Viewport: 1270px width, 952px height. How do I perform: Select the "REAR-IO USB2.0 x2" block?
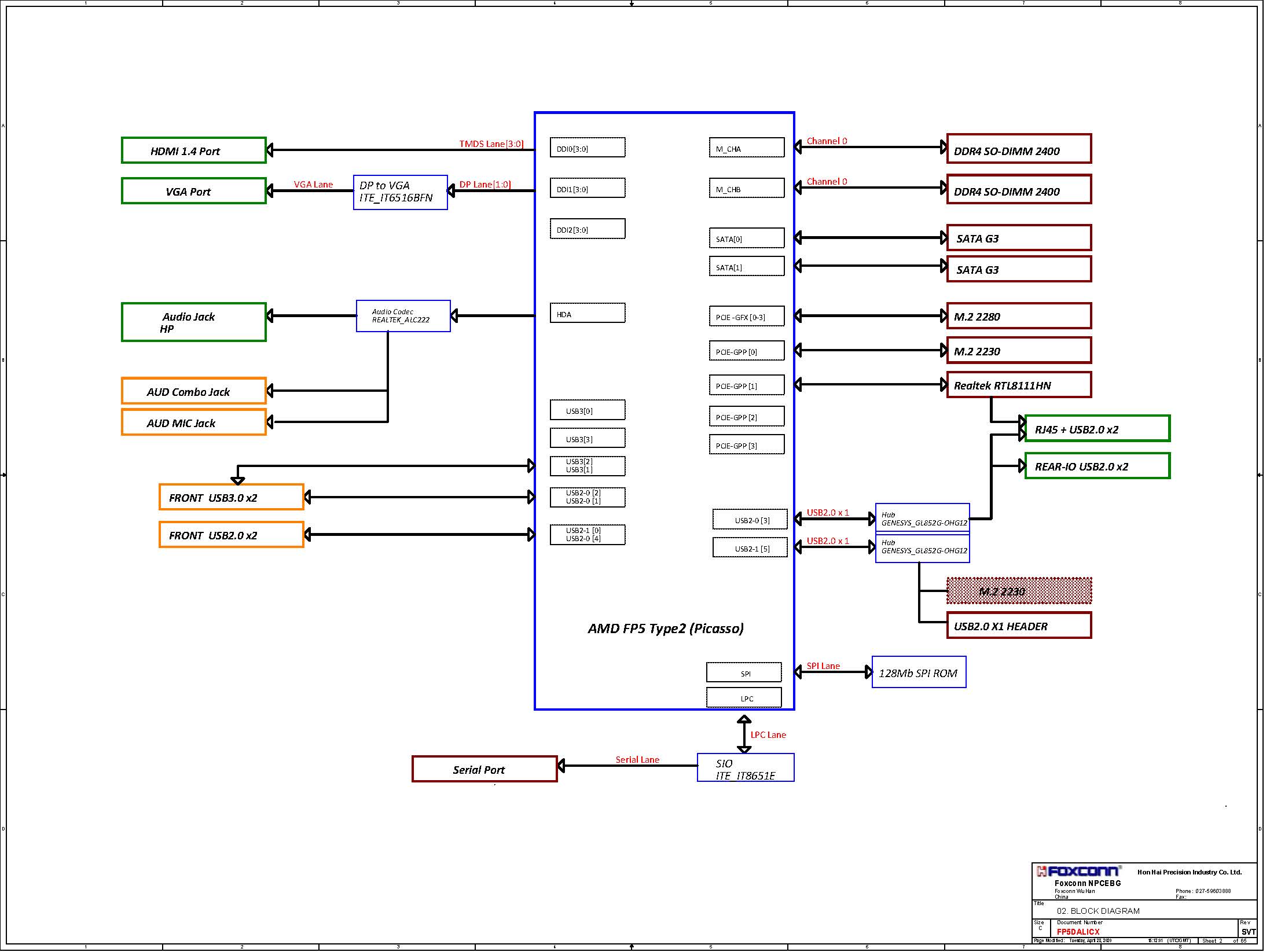click(1098, 466)
